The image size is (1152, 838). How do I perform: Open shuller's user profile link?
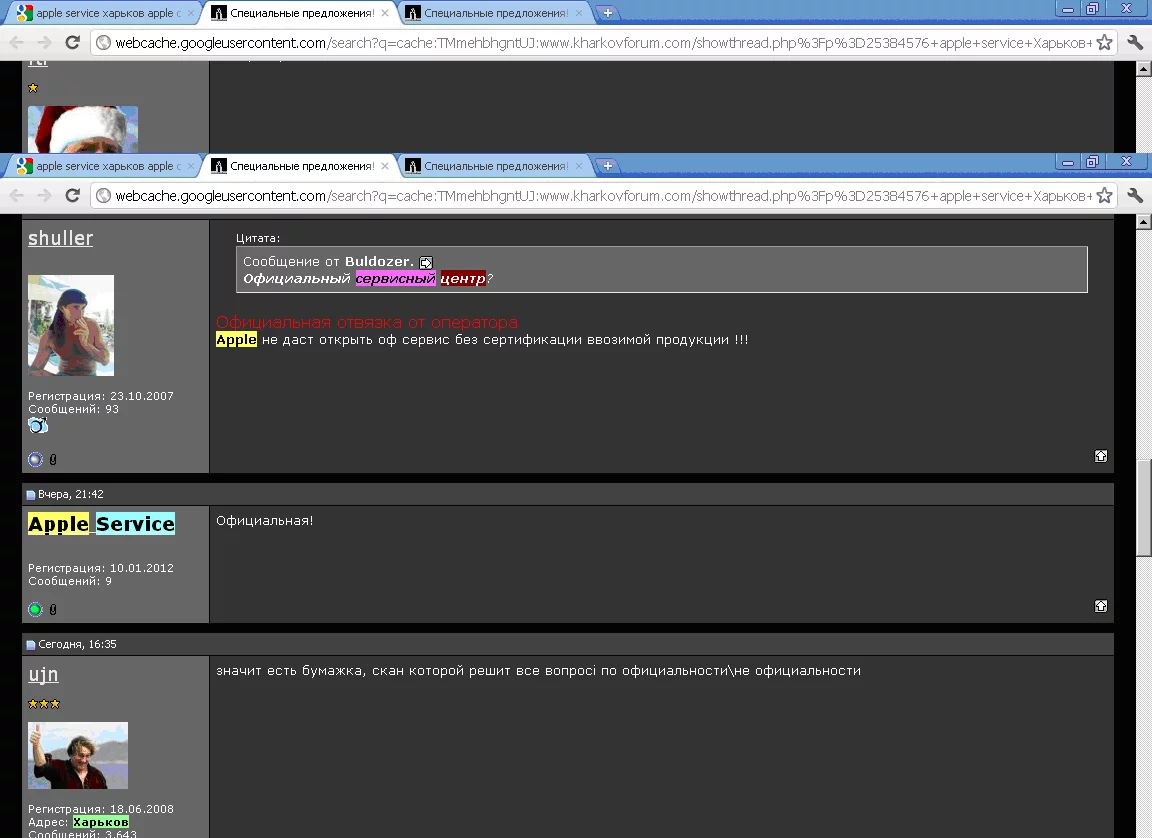coord(60,239)
